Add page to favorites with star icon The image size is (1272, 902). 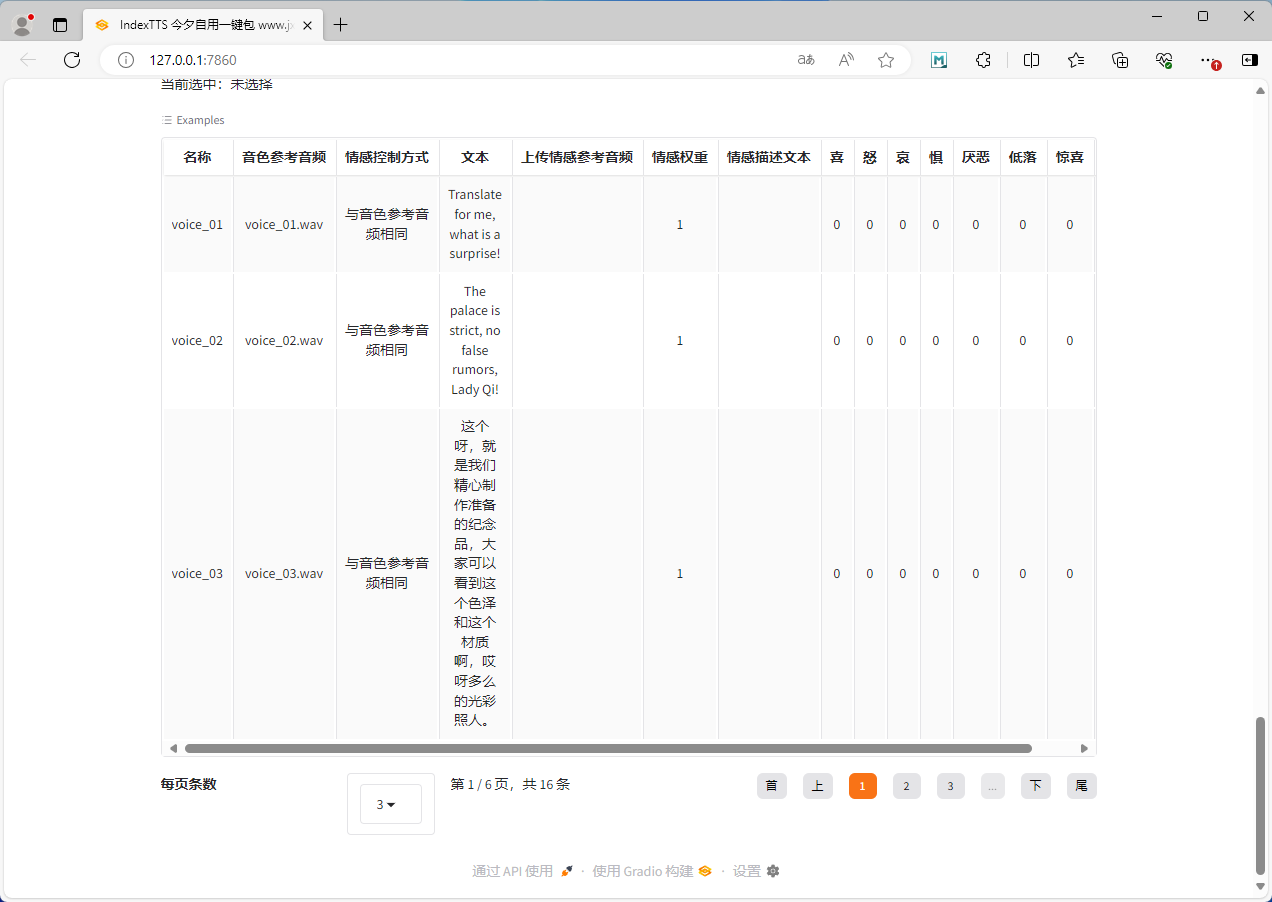pos(886,60)
